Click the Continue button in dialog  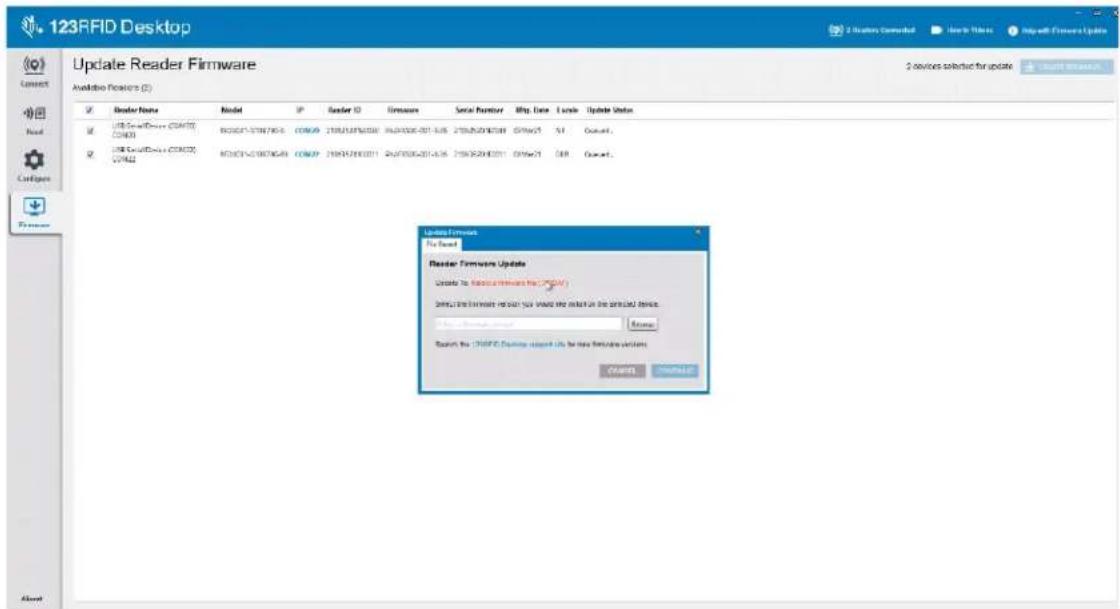tap(674, 371)
